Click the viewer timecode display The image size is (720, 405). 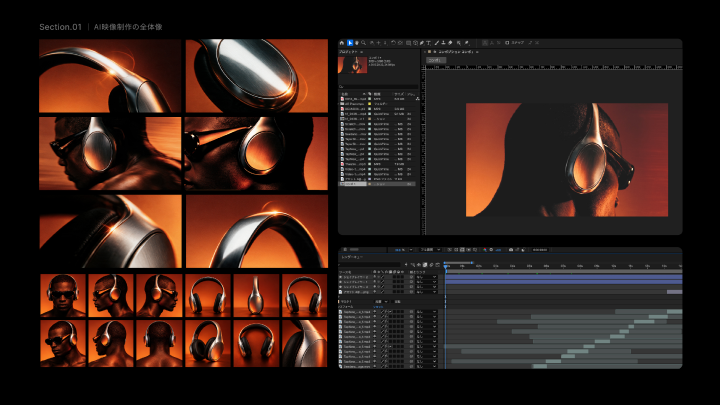[x=541, y=250]
